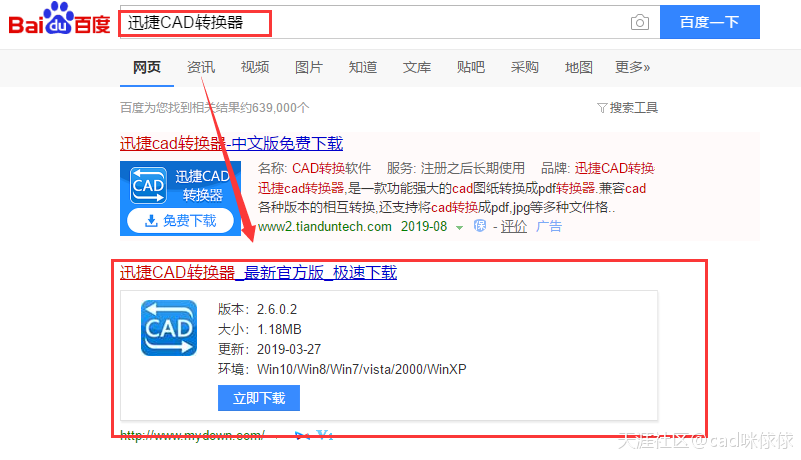Open link 迅捷cad转换器-中文版免费下载
The height and width of the screenshot is (460, 801).
point(231,144)
